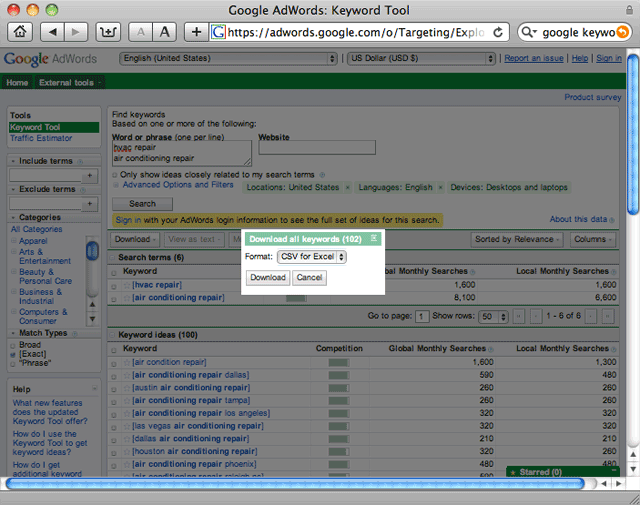Open the Sorted by Relevance dropdown

[517, 239]
